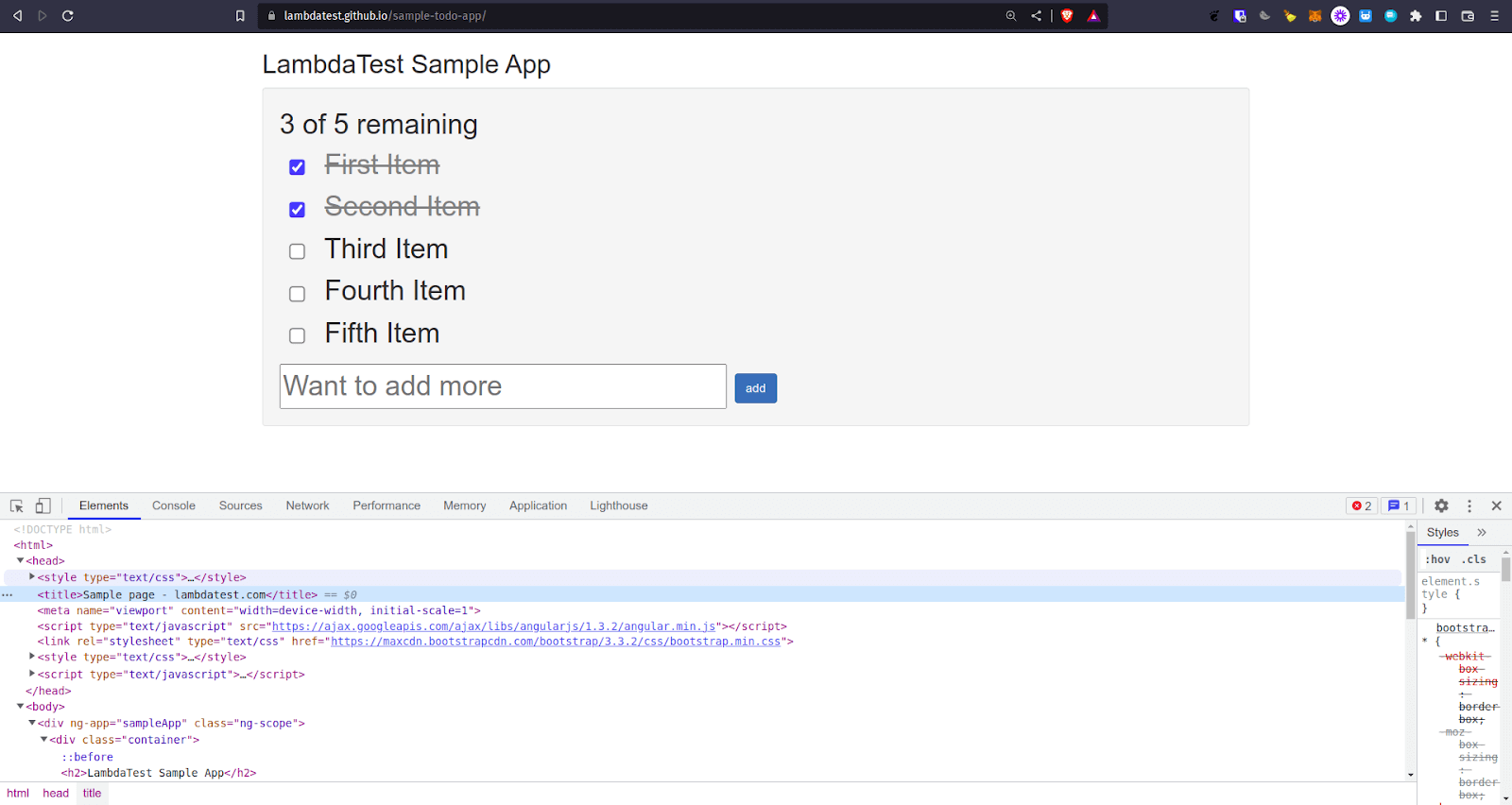Open DevTools settings gear
Screen dimensions: 1512x805
click(1441, 506)
